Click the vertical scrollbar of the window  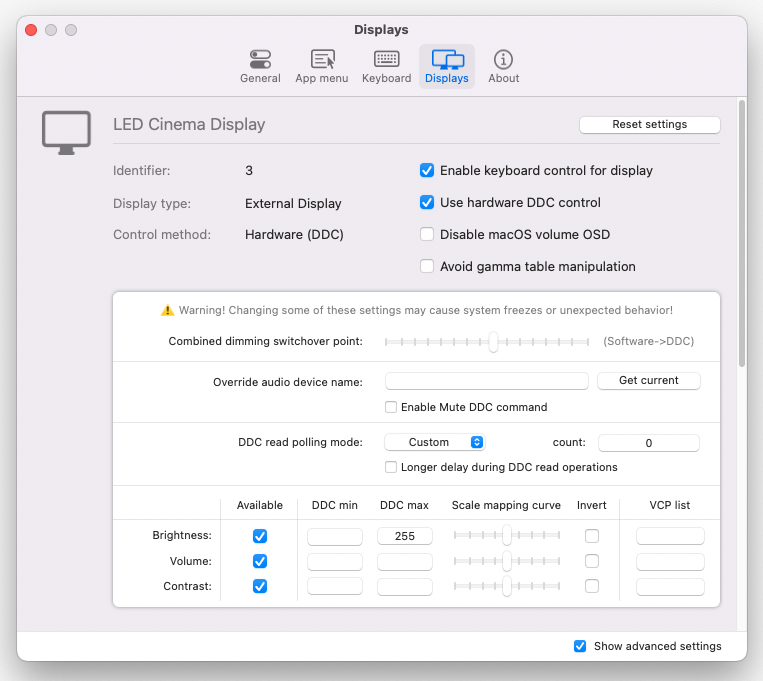[742, 234]
